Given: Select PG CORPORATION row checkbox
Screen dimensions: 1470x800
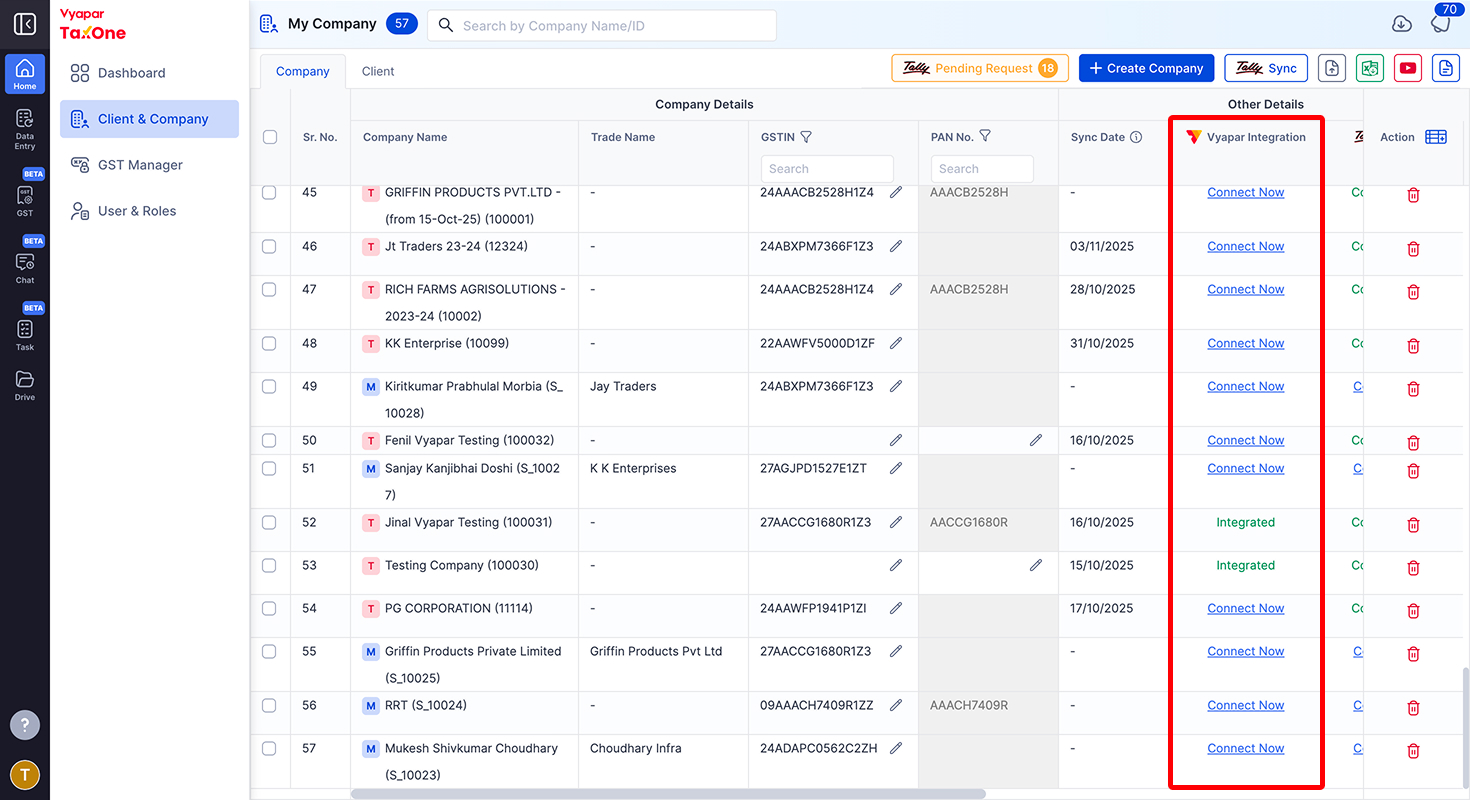Looking at the screenshot, I should click(269, 608).
